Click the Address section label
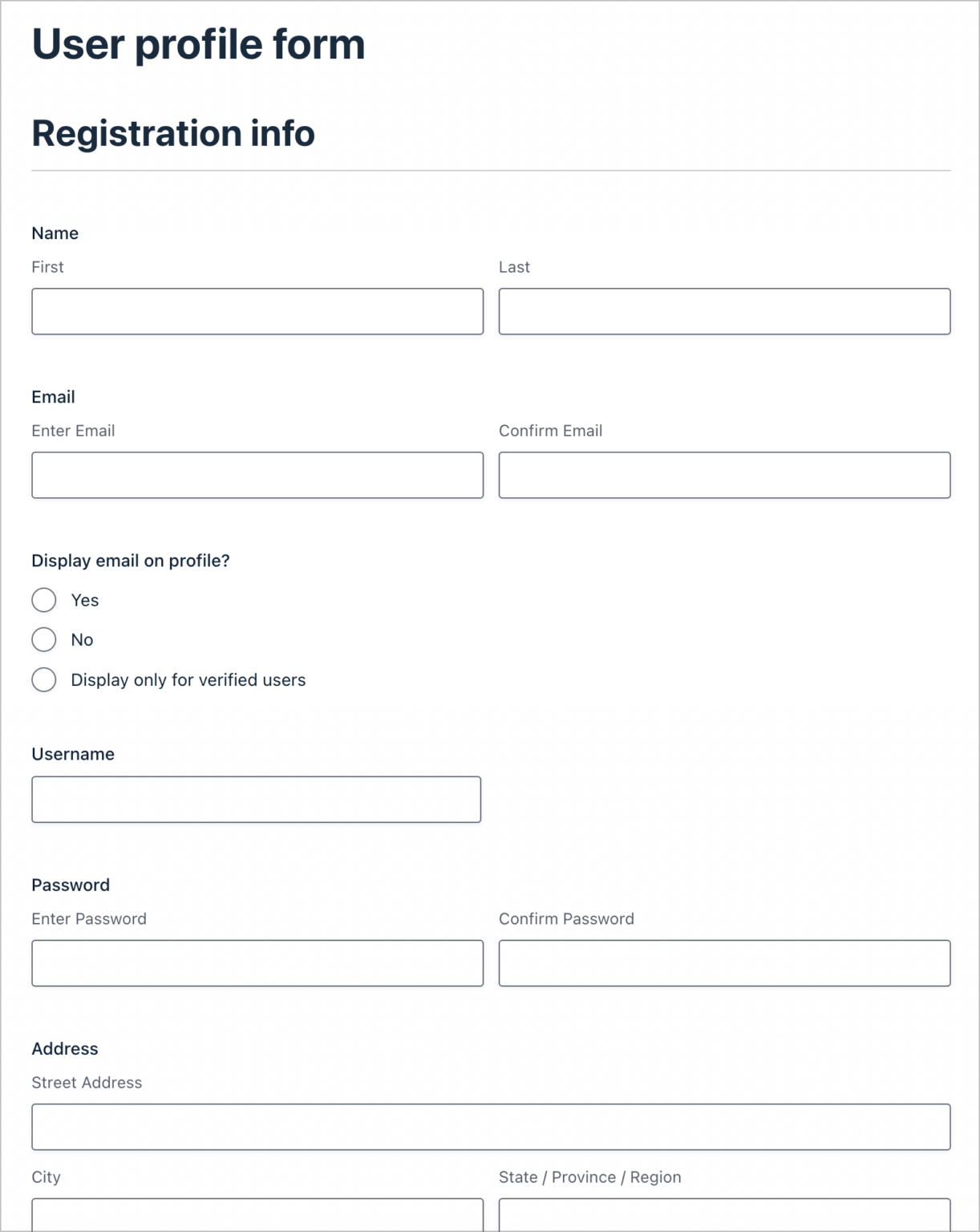The image size is (980, 1232). pyautogui.click(x=64, y=1048)
